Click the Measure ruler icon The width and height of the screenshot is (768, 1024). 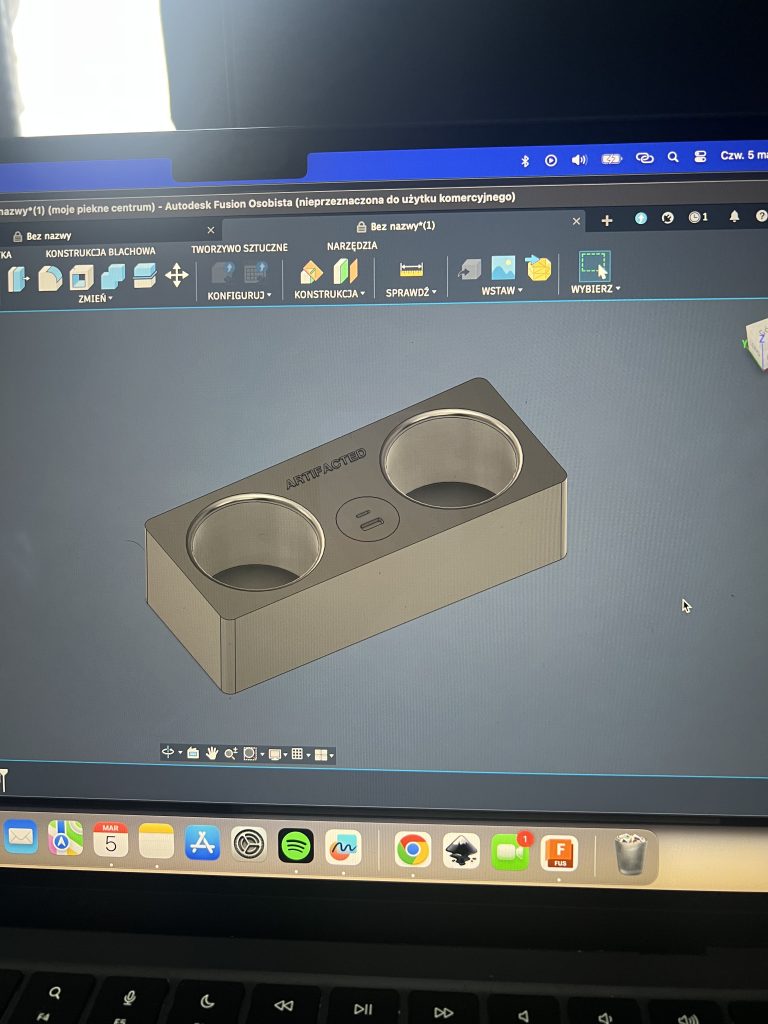411,269
